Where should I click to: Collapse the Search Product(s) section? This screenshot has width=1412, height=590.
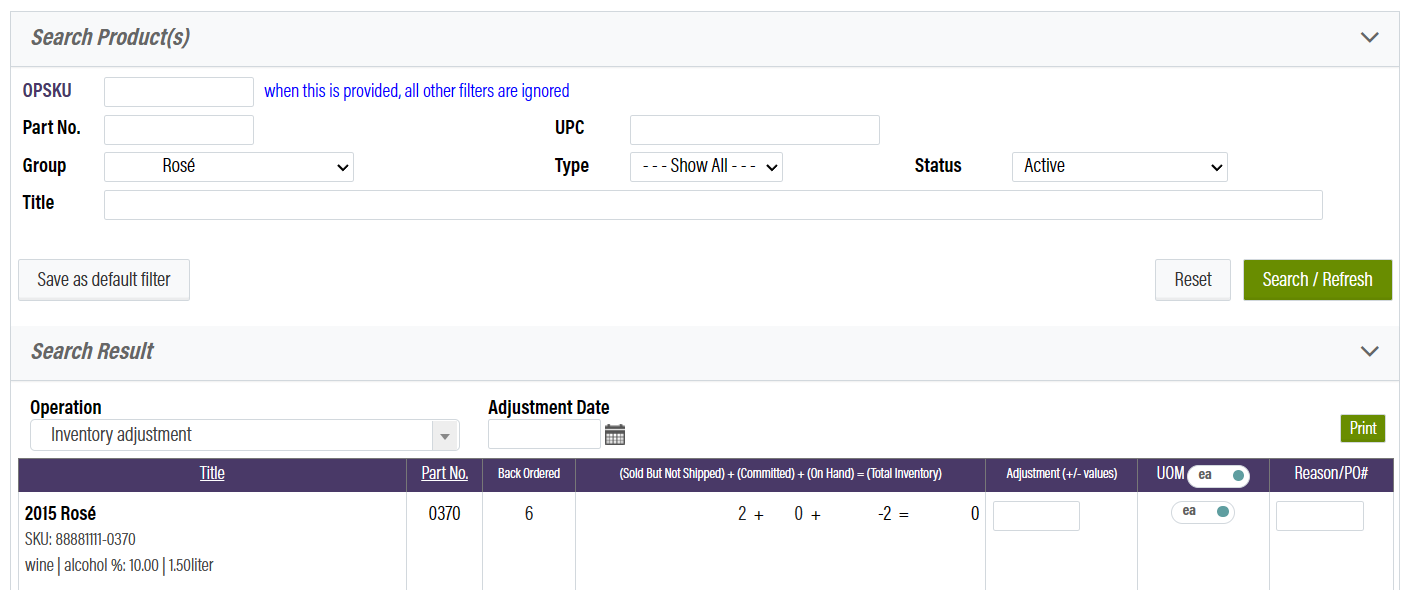click(1369, 37)
